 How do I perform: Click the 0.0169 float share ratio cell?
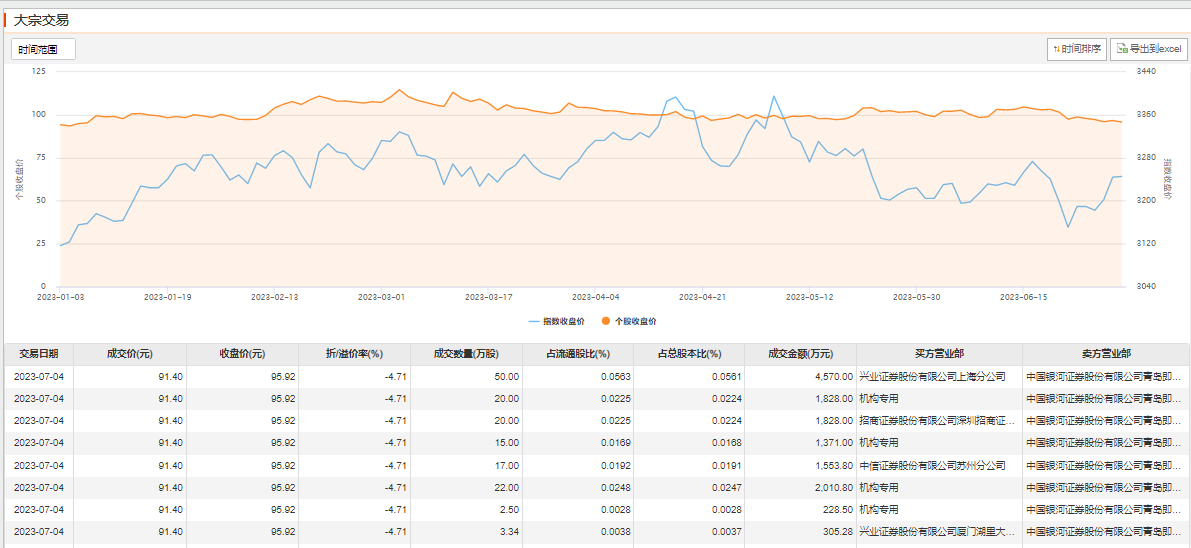coord(578,443)
